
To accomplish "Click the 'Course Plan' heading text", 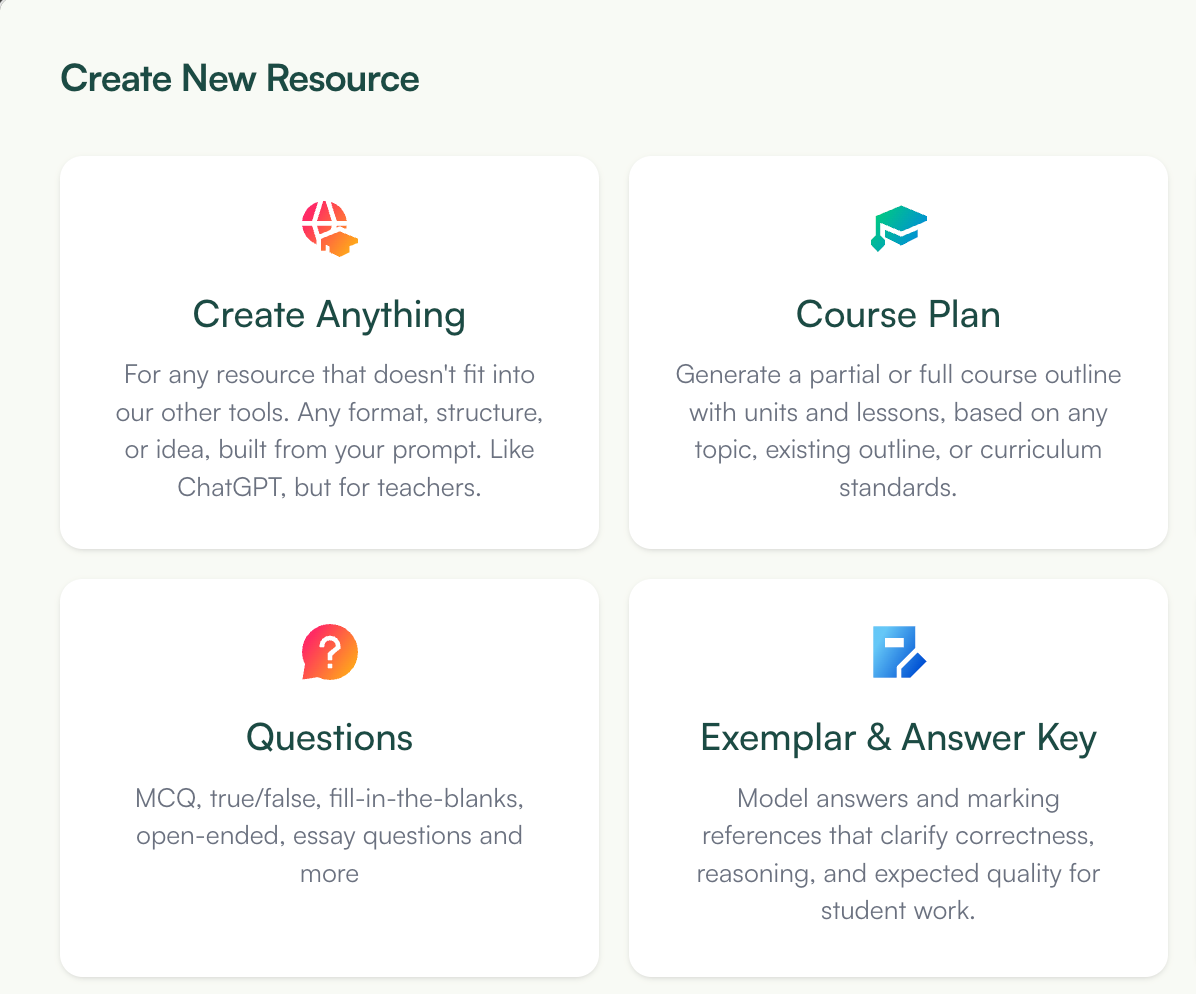I will (897, 313).
